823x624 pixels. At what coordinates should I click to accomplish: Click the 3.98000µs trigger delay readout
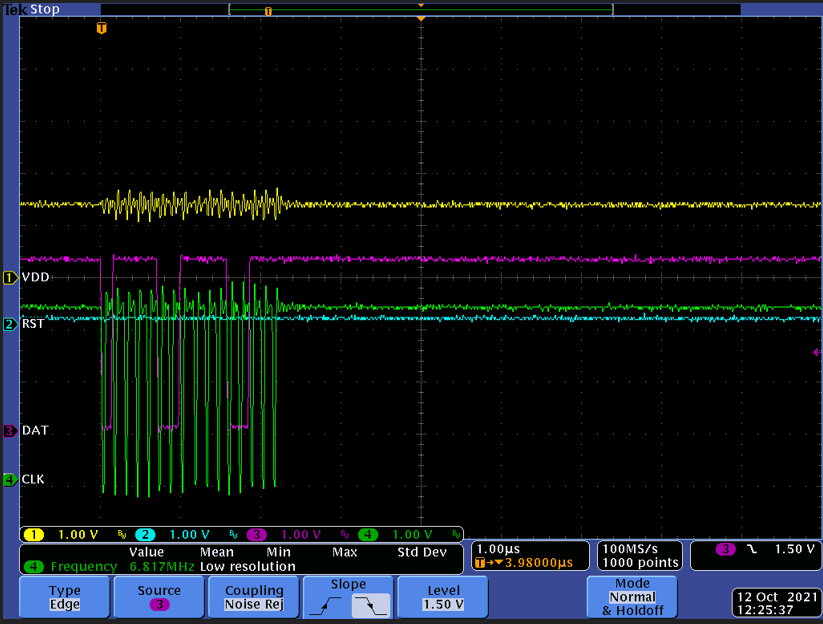539,563
